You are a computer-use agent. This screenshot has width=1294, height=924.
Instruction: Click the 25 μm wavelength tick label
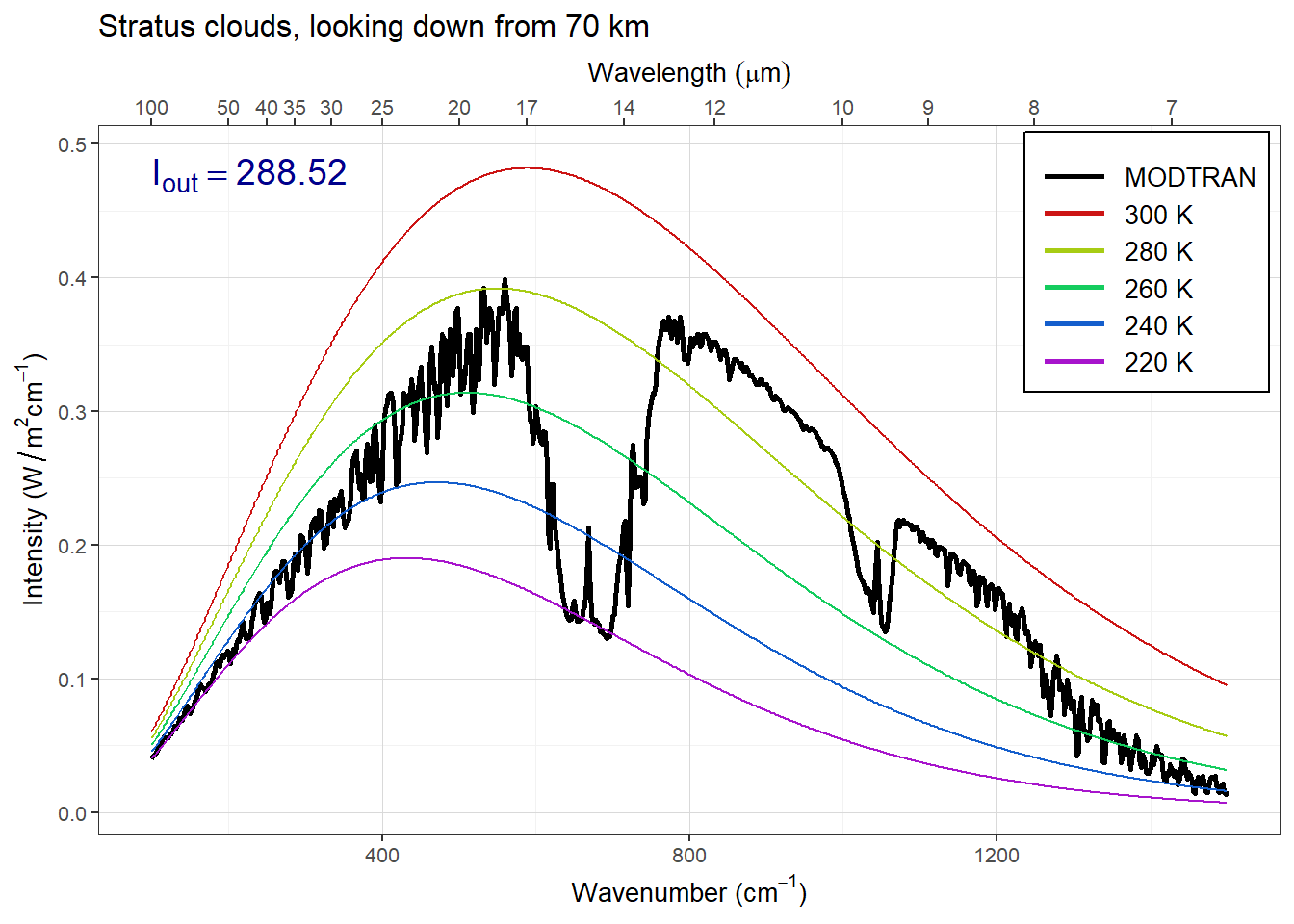[x=382, y=108]
